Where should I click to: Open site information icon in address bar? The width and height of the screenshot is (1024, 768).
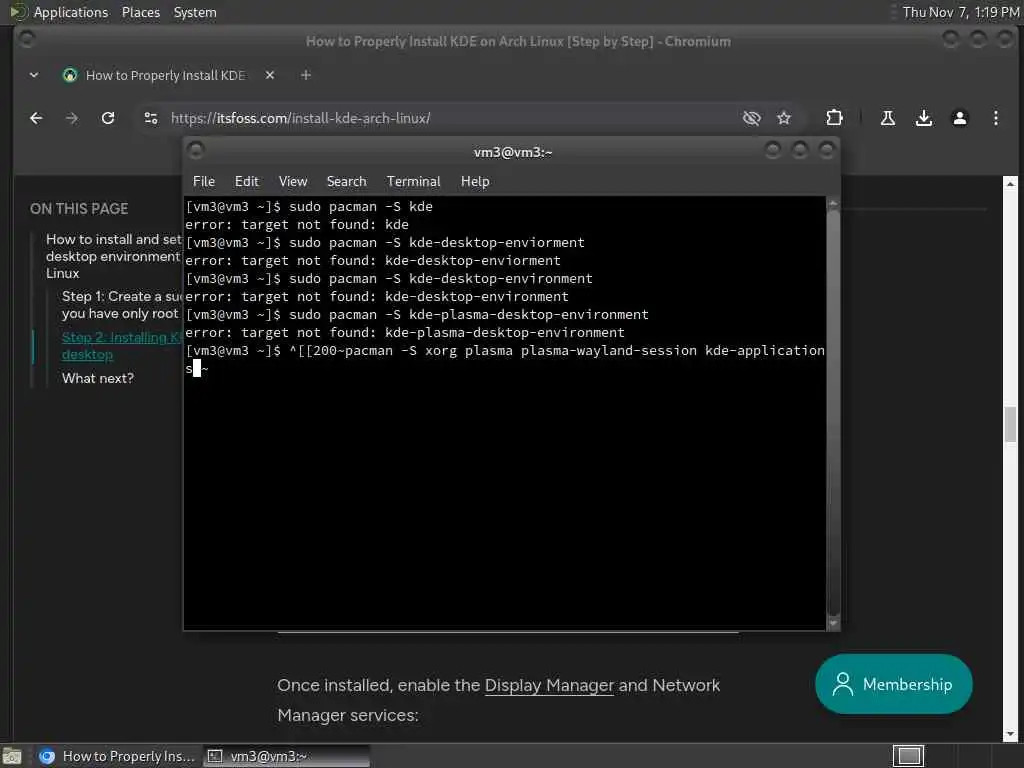click(151, 118)
